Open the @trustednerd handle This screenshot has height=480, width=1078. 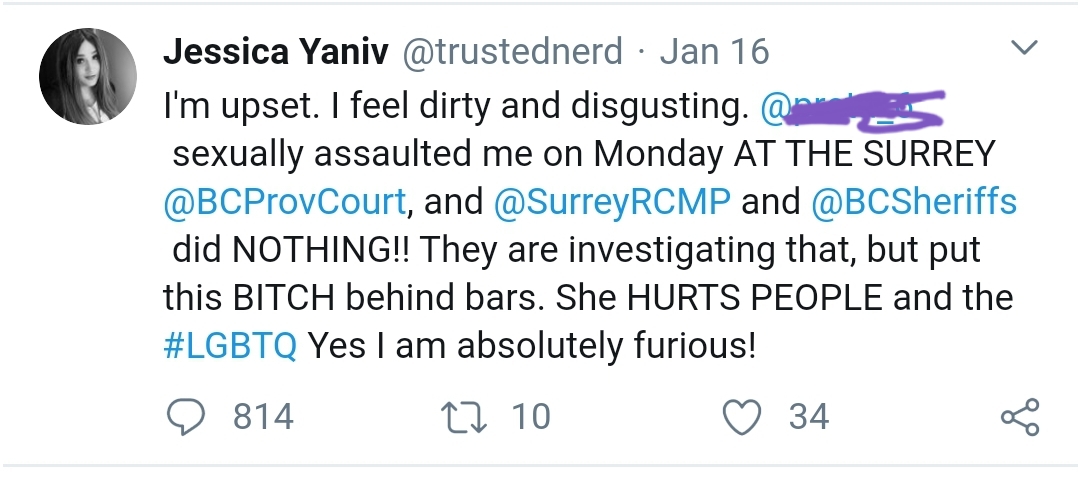tap(512, 52)
